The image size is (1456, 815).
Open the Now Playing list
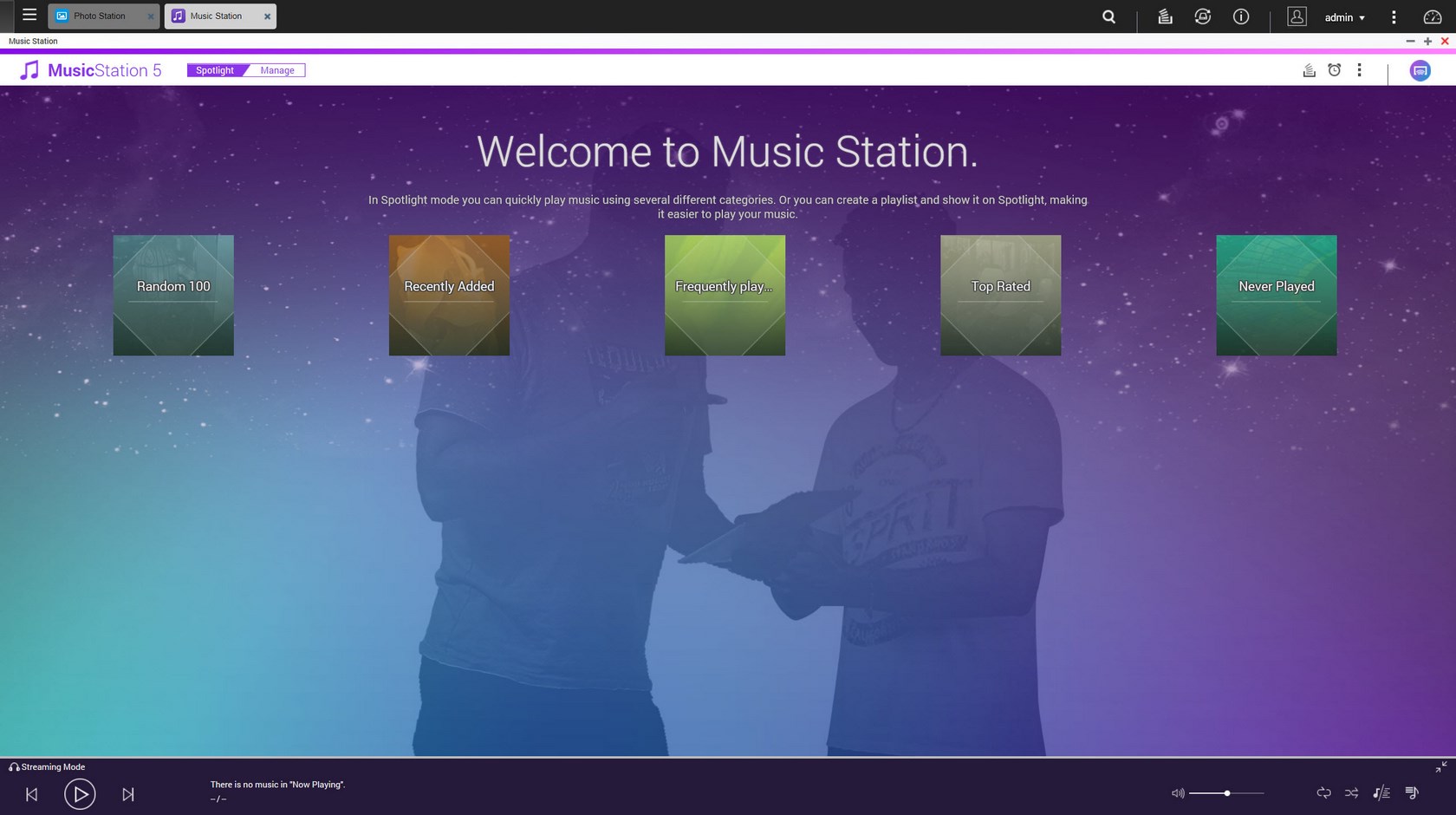[1412, 792]
